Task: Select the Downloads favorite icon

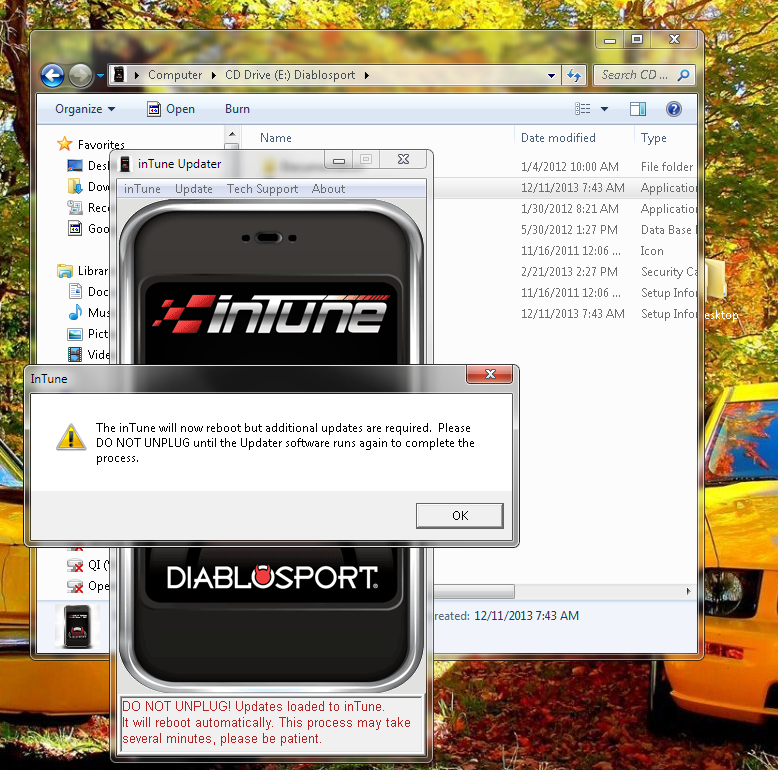Action: [75, 187]
